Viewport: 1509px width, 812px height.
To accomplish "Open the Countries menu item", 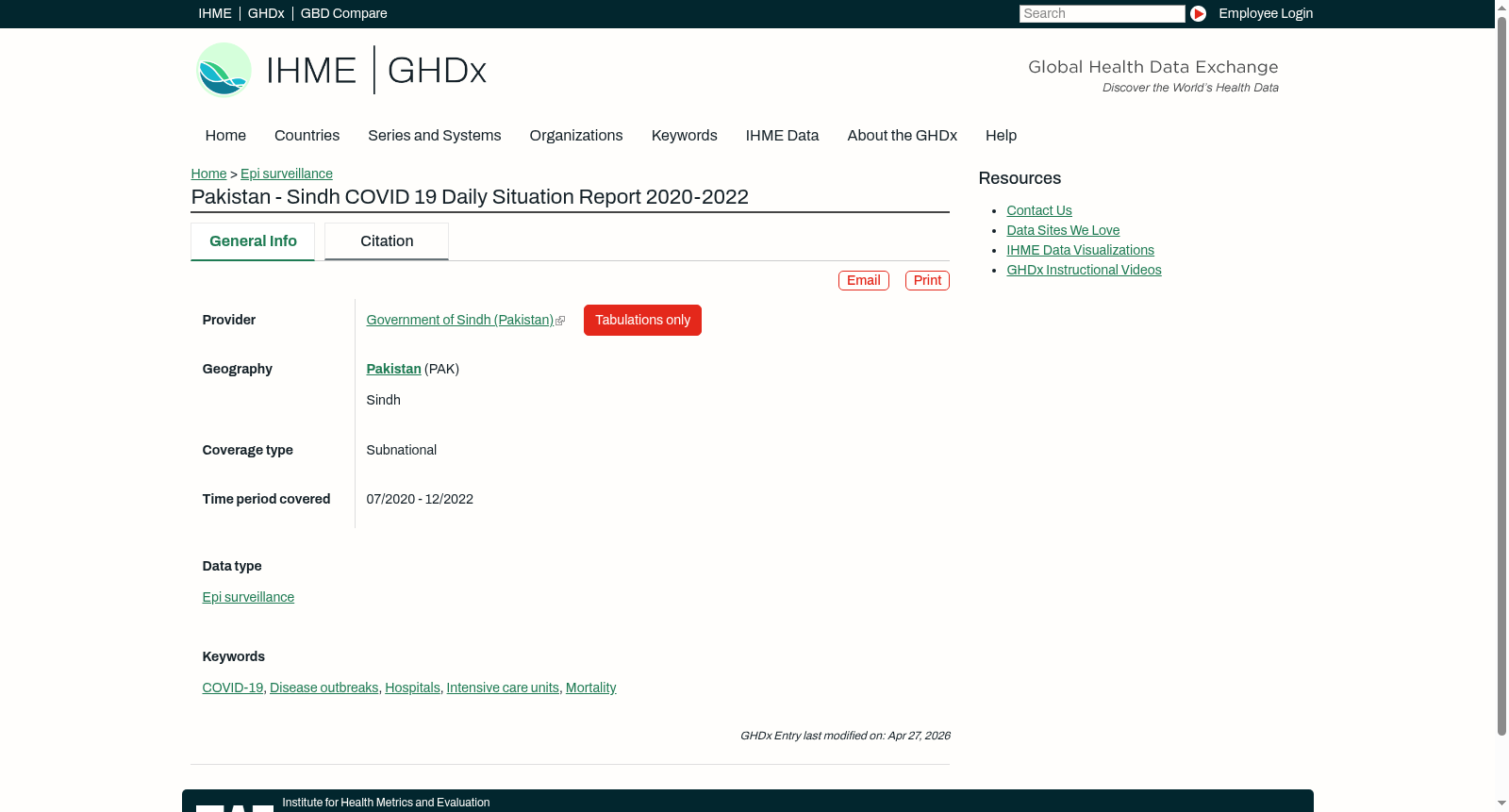I will [307, 136].
